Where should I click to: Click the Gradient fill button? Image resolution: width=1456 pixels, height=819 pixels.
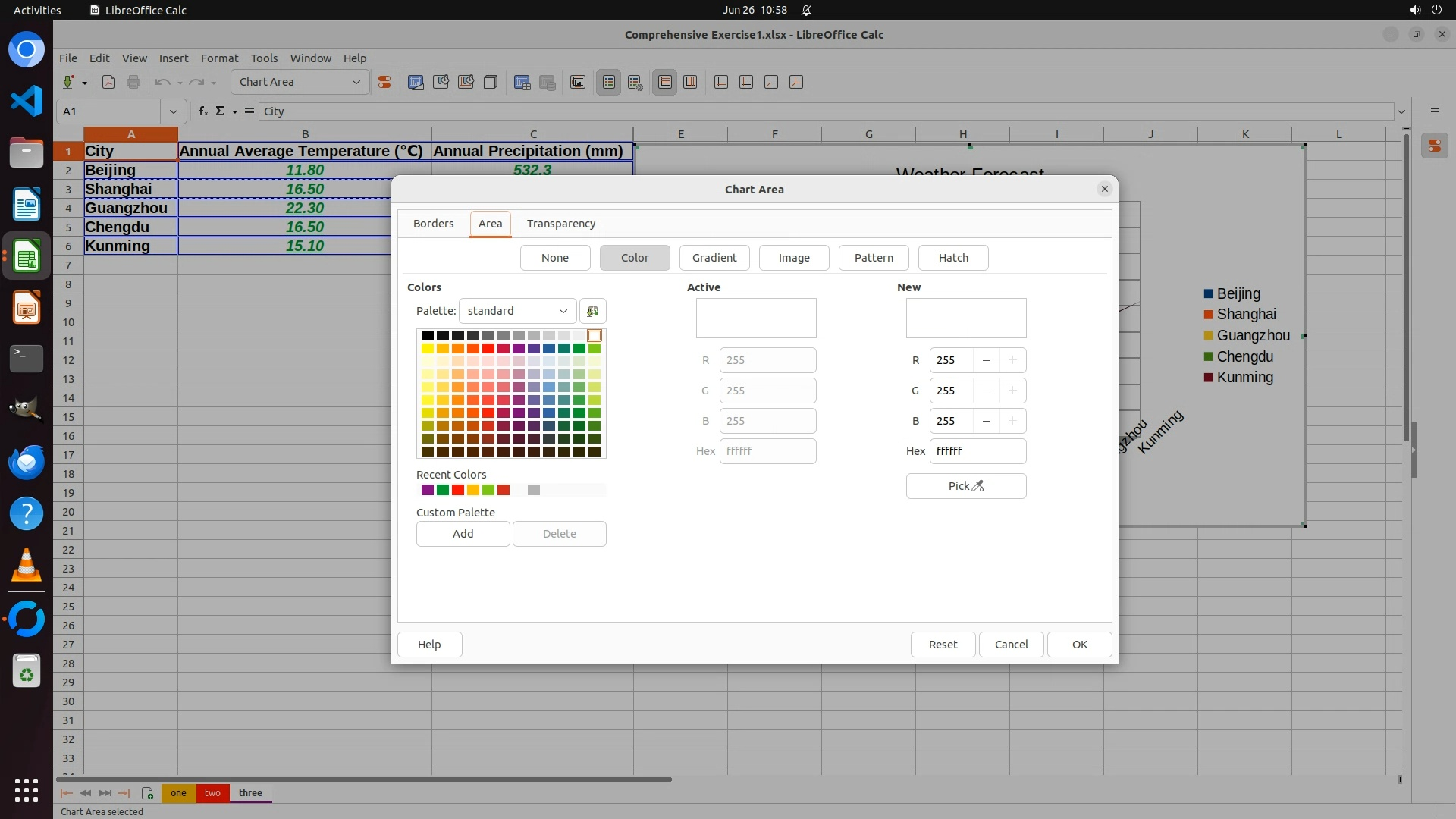(x=714, y=258)
